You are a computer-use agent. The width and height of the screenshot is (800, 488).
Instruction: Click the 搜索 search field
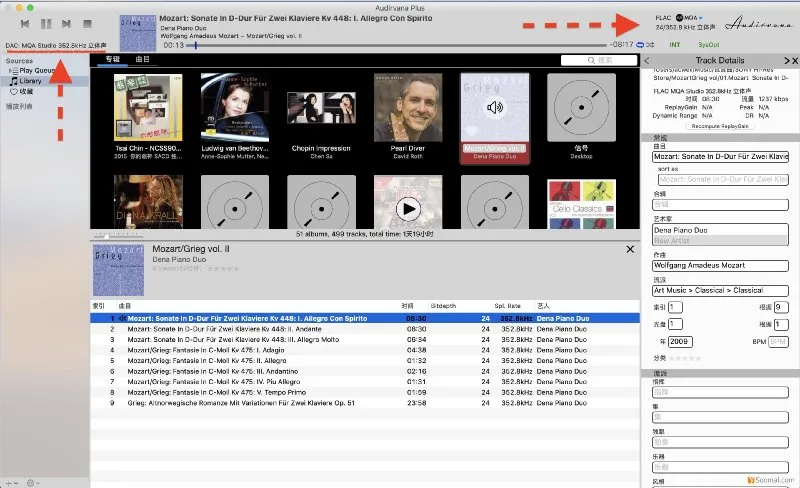pyautogui.click(x=599, y=60)
